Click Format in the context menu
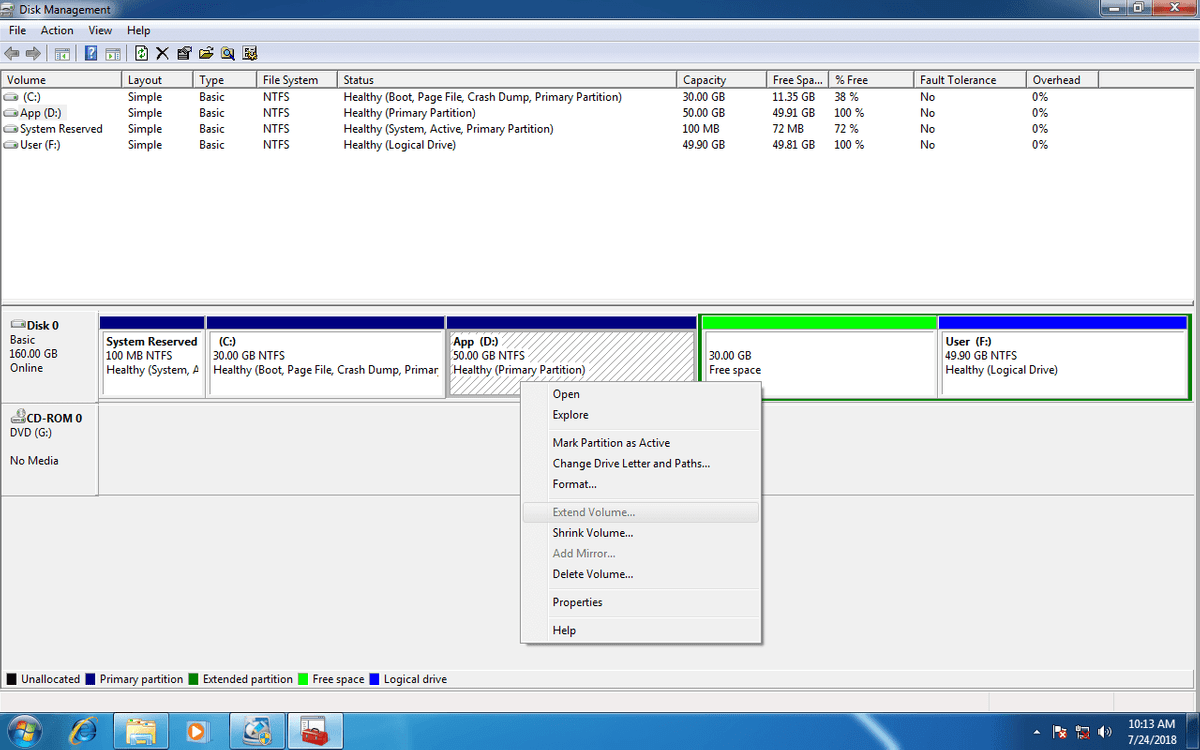 (x=574, y=484)
